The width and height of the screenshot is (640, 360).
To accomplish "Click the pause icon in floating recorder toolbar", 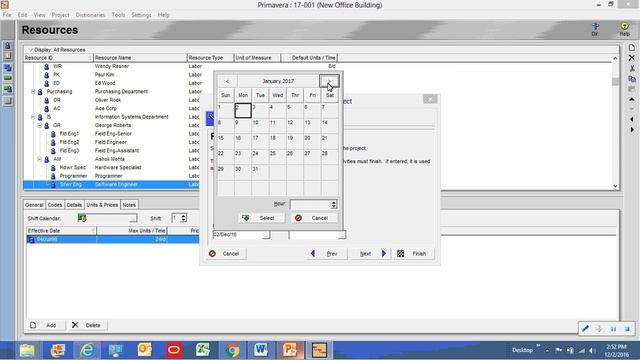I will 613,329.
